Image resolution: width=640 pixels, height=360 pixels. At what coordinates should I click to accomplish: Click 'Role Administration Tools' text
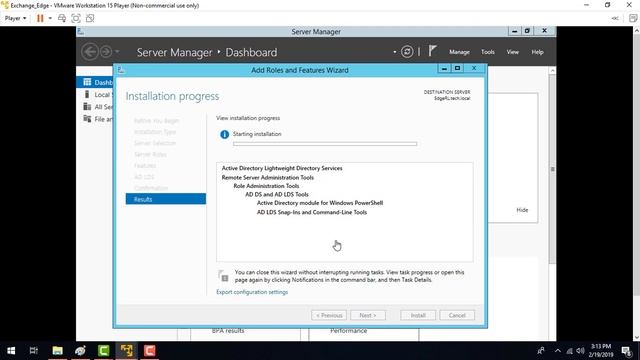click(x=266, y=186)
